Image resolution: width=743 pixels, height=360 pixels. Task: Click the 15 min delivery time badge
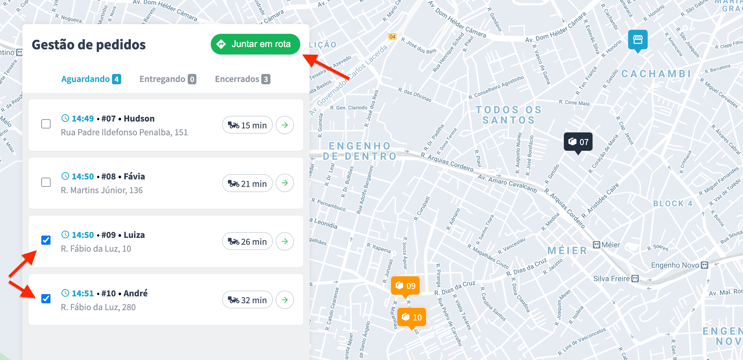click(247, 125)
